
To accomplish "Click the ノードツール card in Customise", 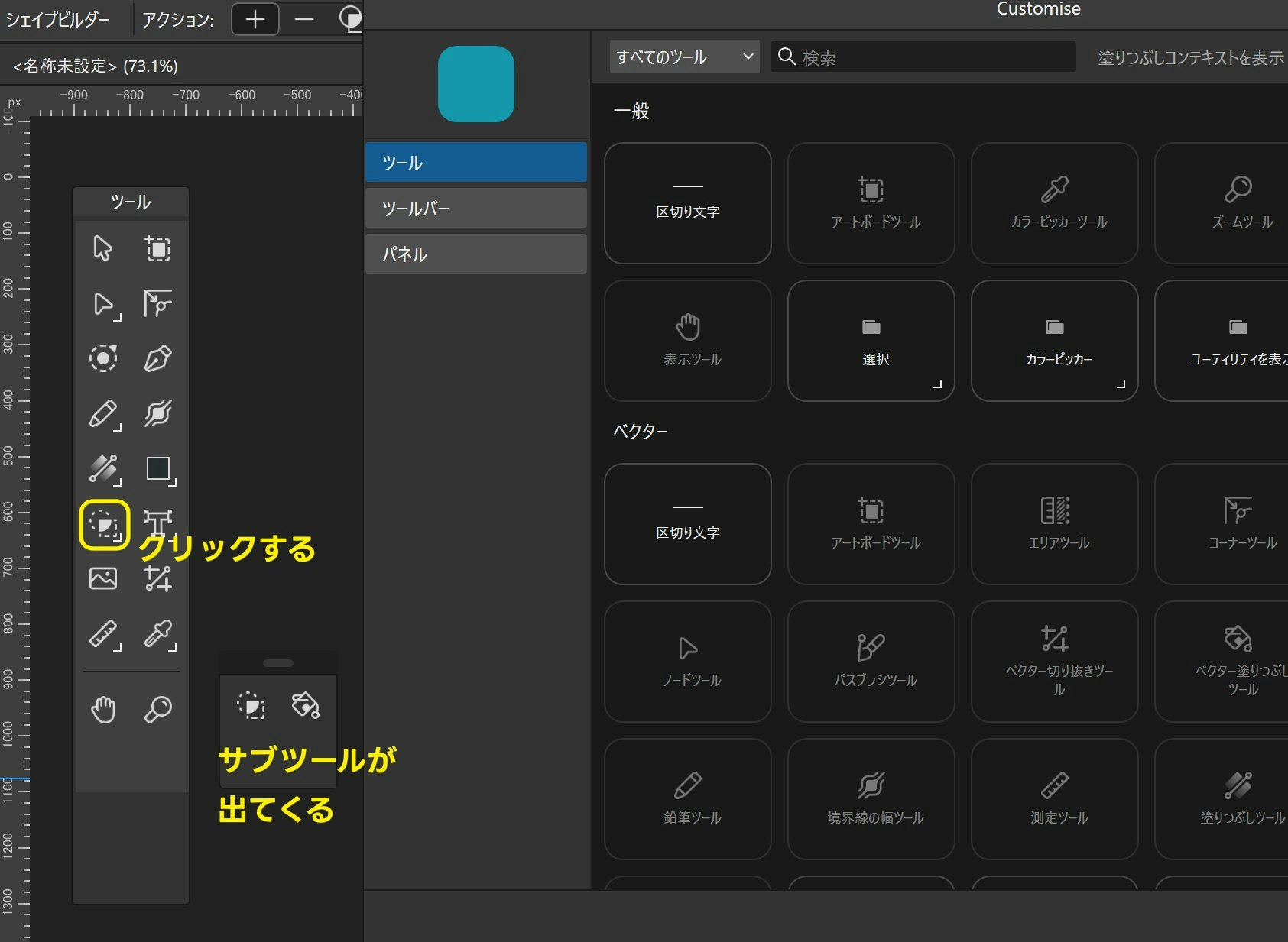I will point(688,662).
